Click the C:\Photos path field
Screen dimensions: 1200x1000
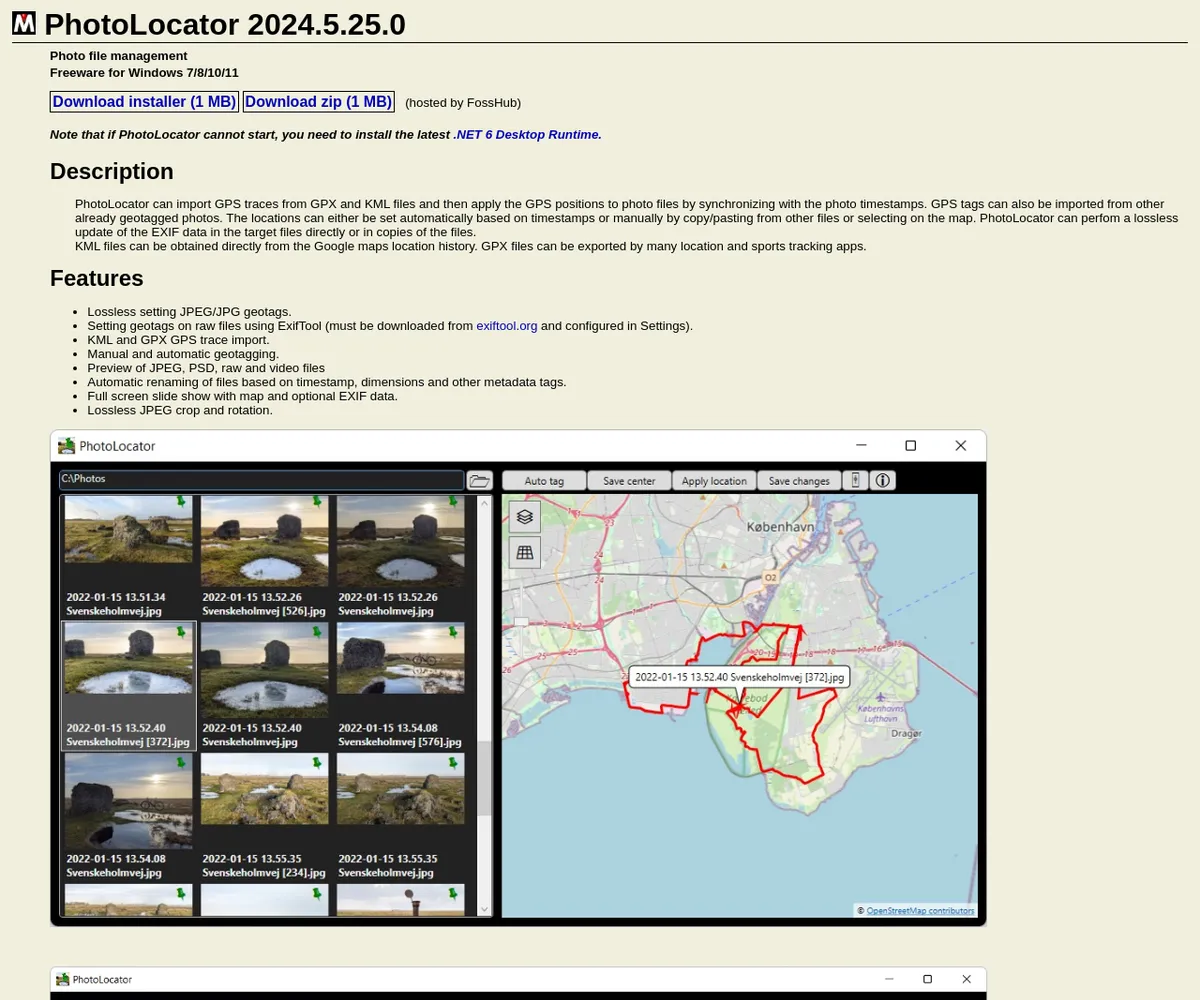[x=260, y=480]
